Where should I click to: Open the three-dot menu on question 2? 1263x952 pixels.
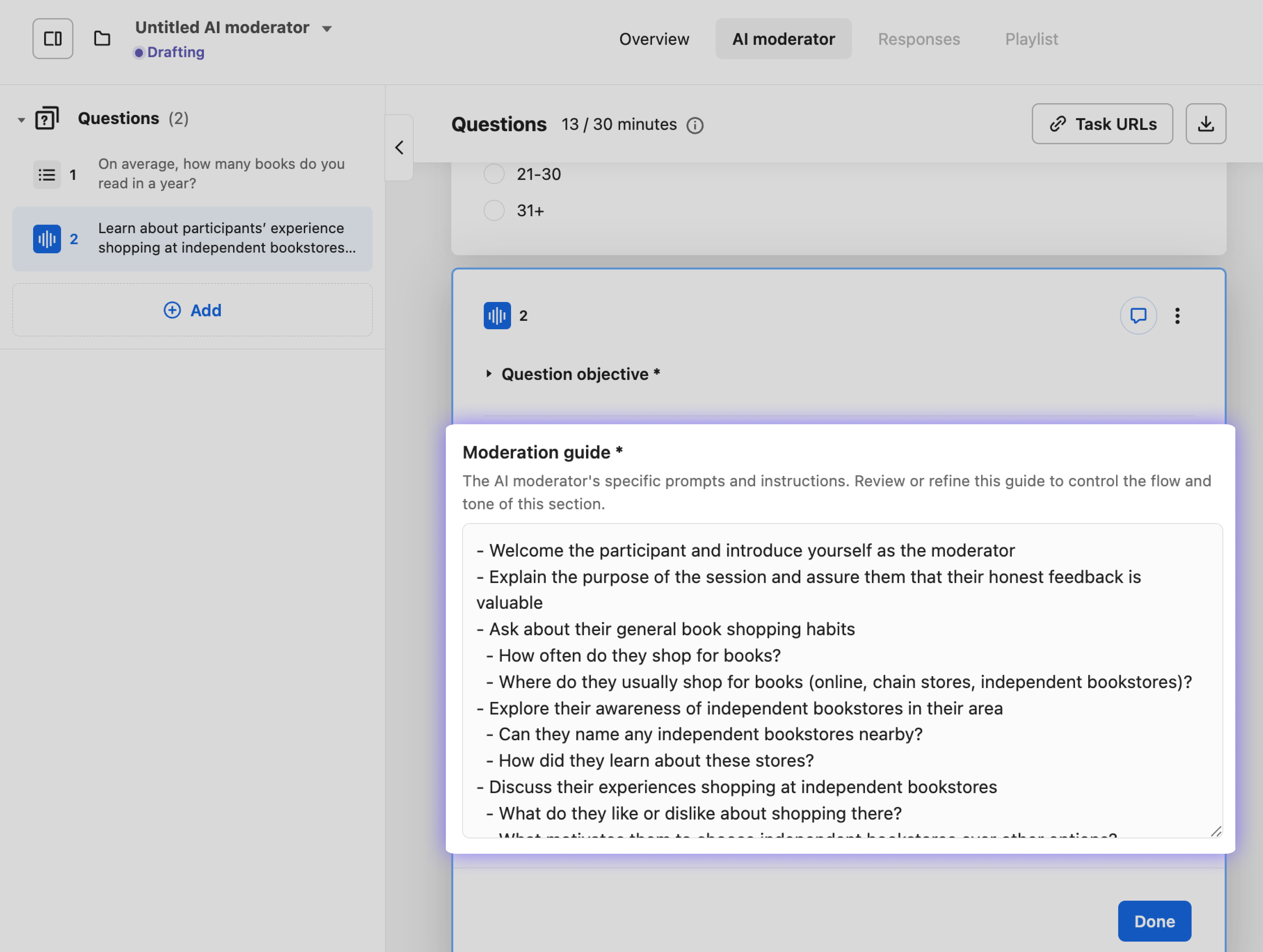[1177, 316]
